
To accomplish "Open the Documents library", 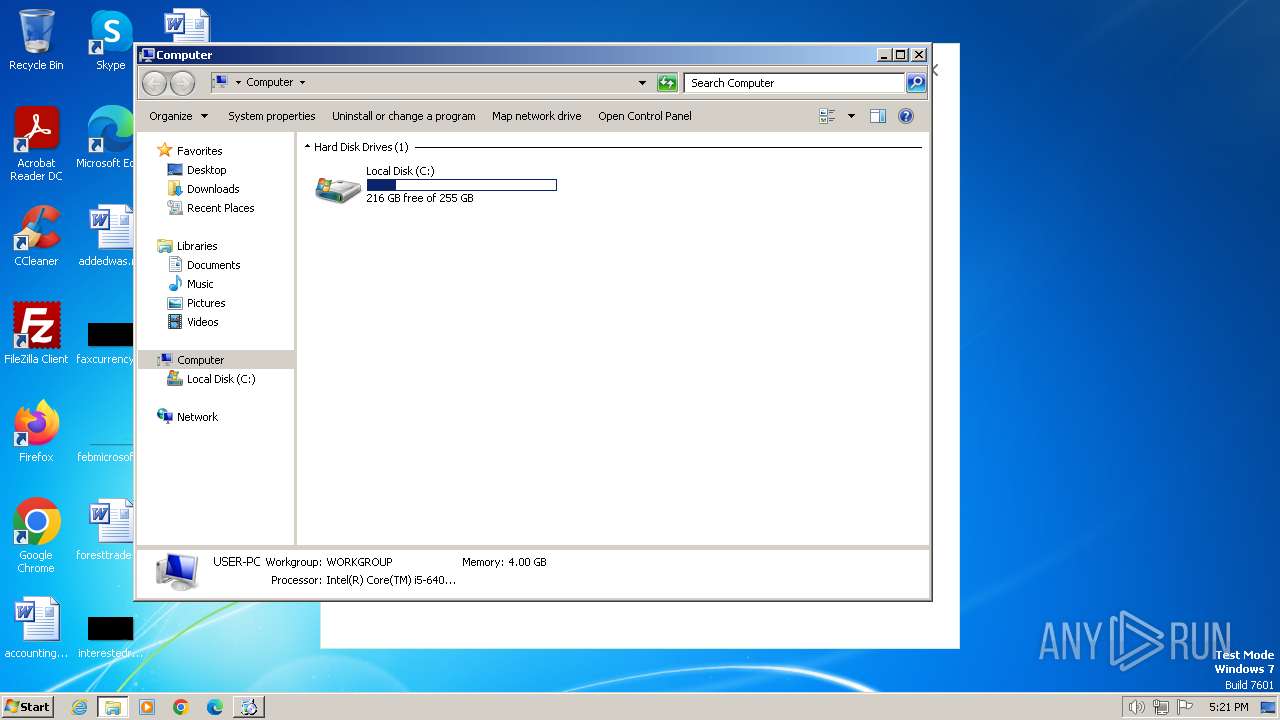I will pyautogui.click(x=213, y=265).
